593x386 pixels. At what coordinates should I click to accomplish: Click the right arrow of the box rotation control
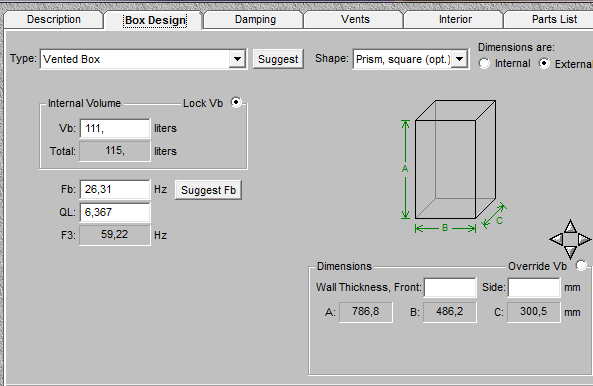[x=584, y=239]
